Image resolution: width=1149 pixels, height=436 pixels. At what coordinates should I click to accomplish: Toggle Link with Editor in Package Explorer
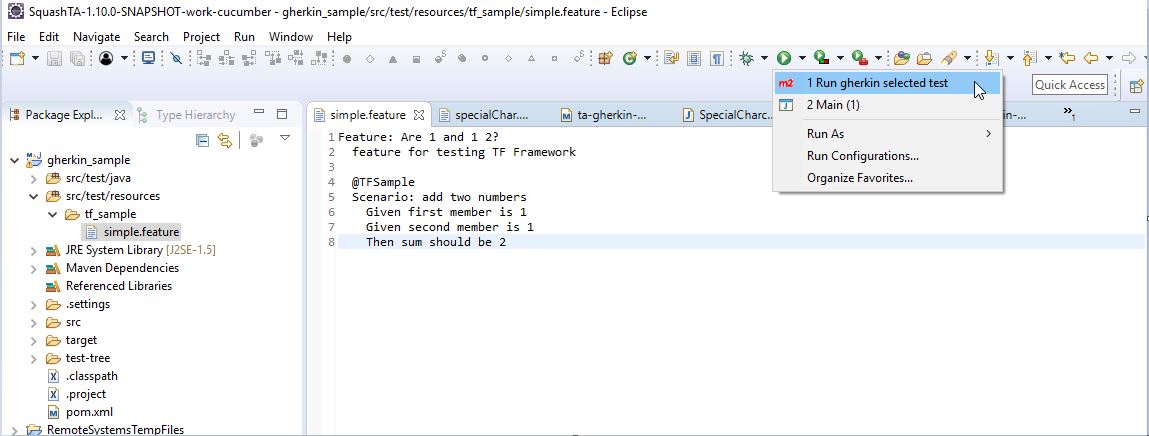click(x=225, y=141)
